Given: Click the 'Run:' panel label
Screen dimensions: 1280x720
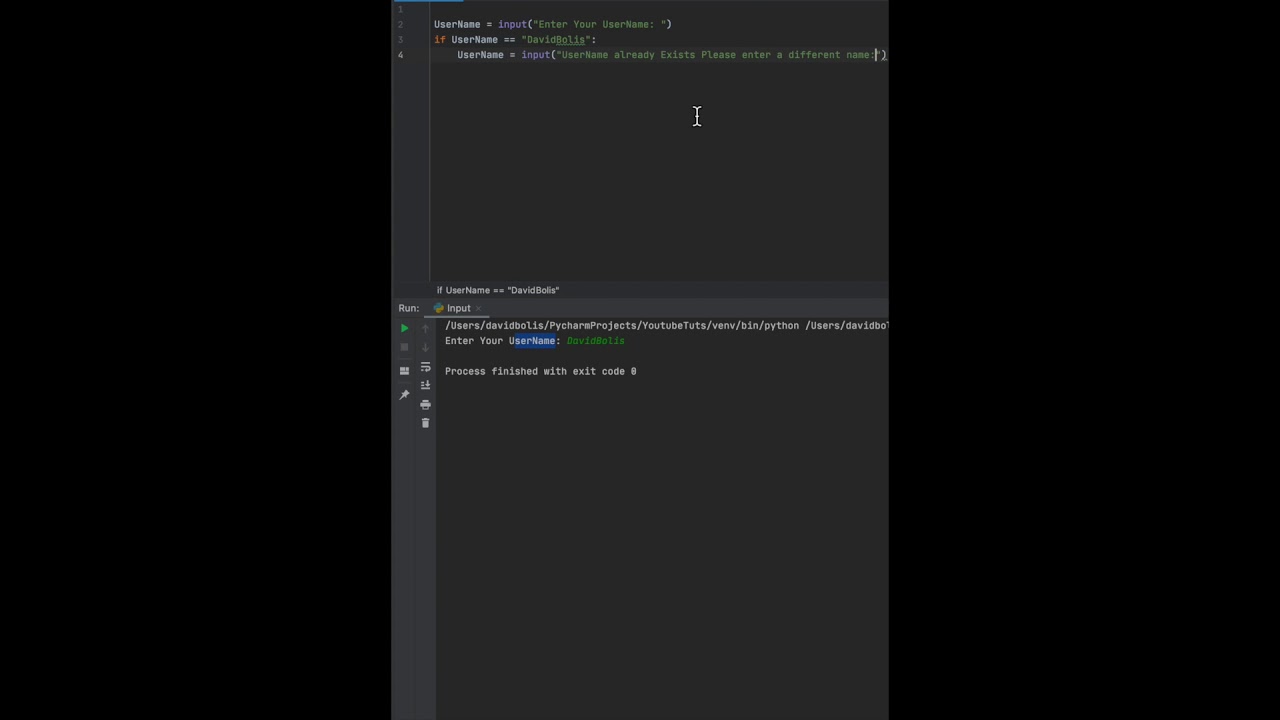Looking at the screenshot, I should click(408, 308).
